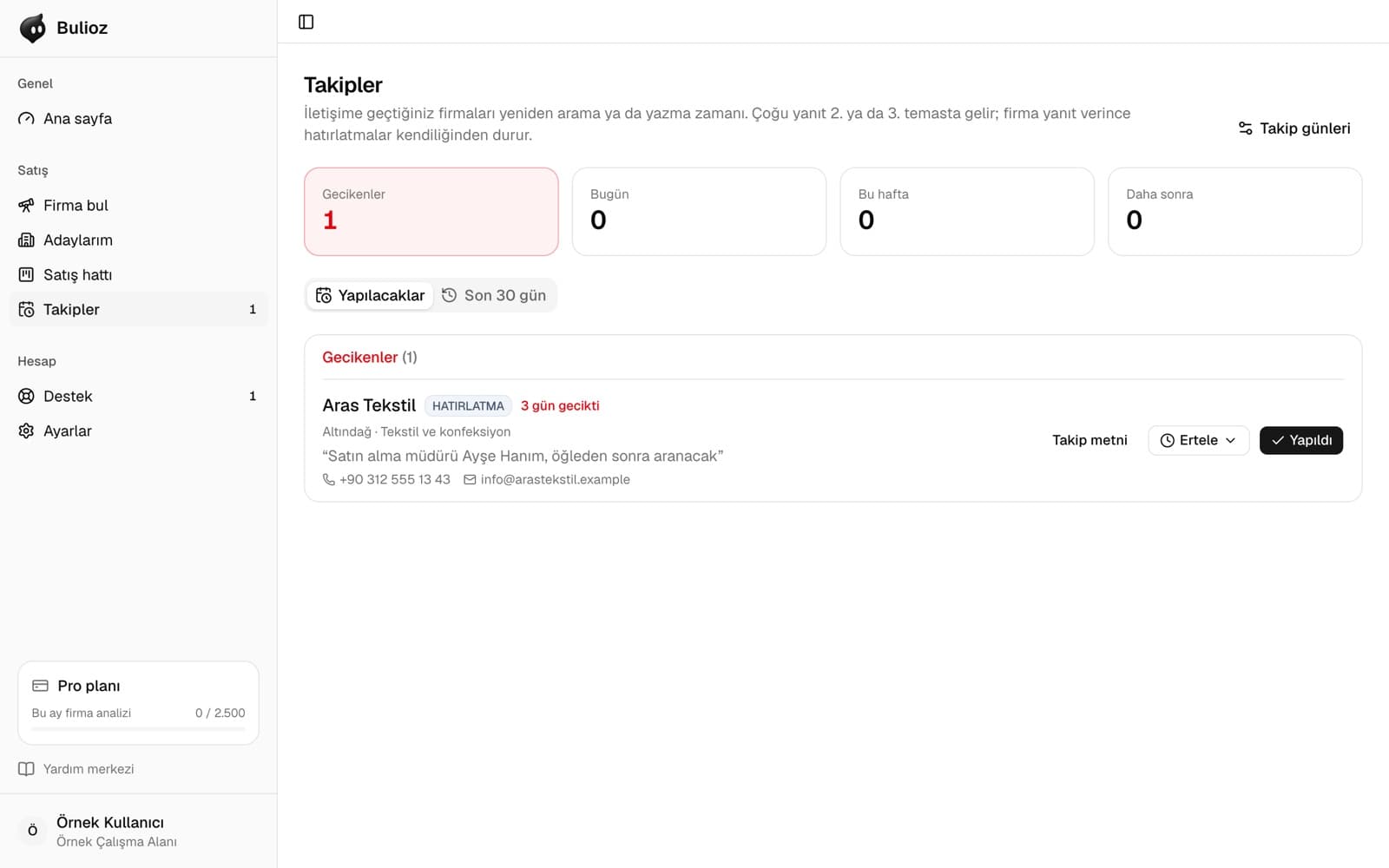
Task: Open Yardım merkezi book icon
Action: coord(26,769)
